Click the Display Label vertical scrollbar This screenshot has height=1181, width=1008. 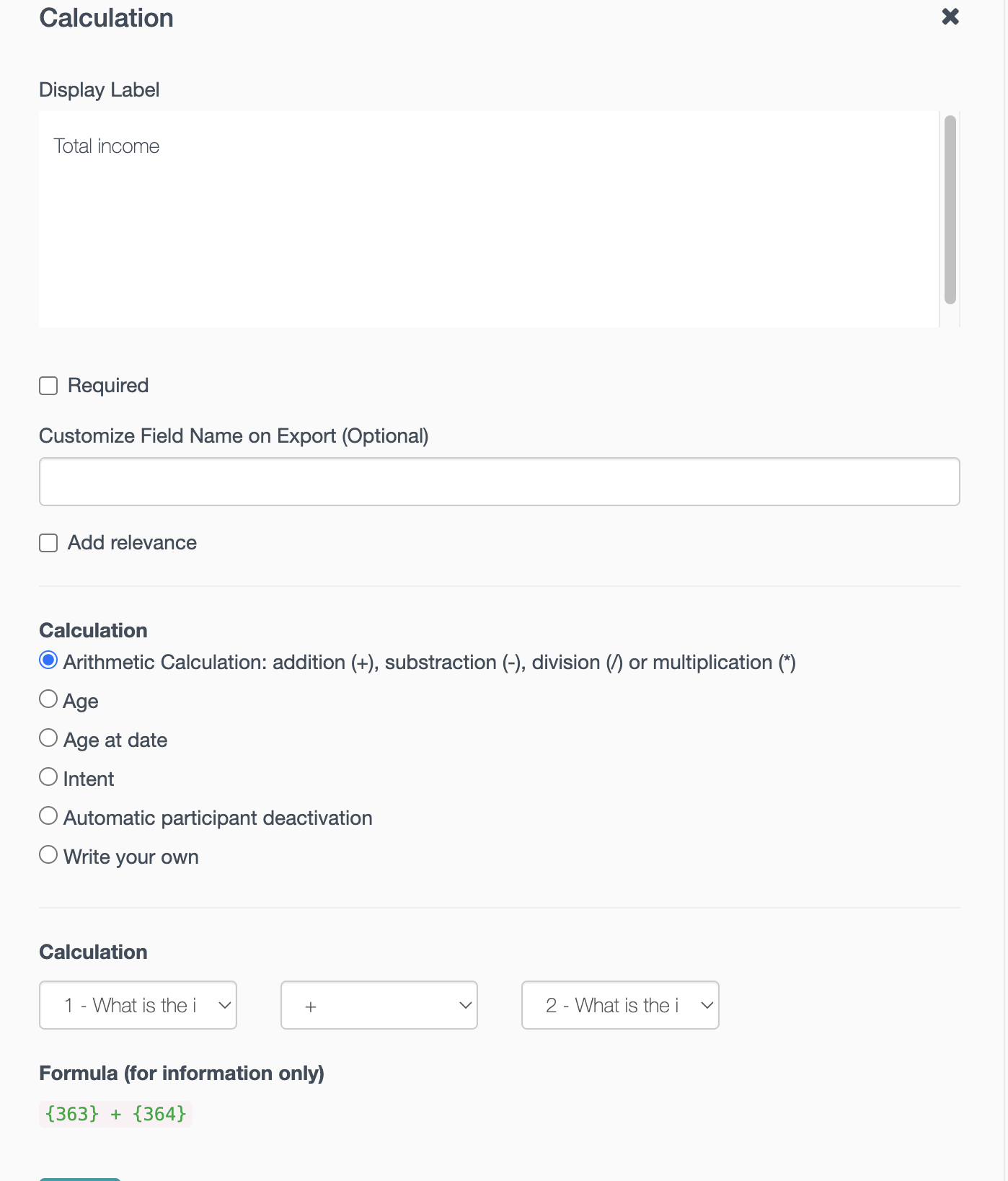point(950,209)
